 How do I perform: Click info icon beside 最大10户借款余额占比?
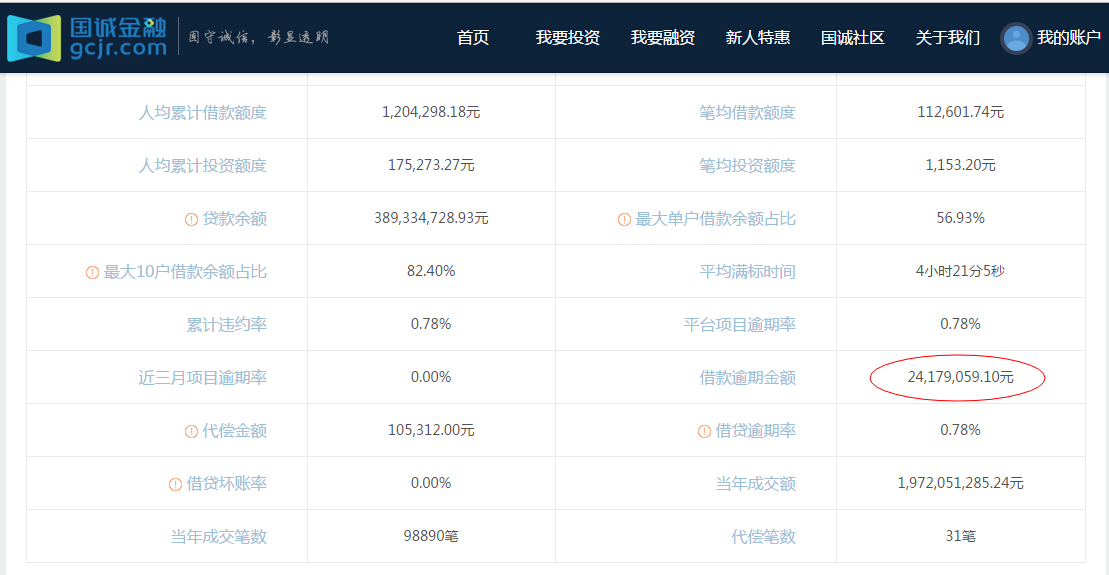(92, 272)
